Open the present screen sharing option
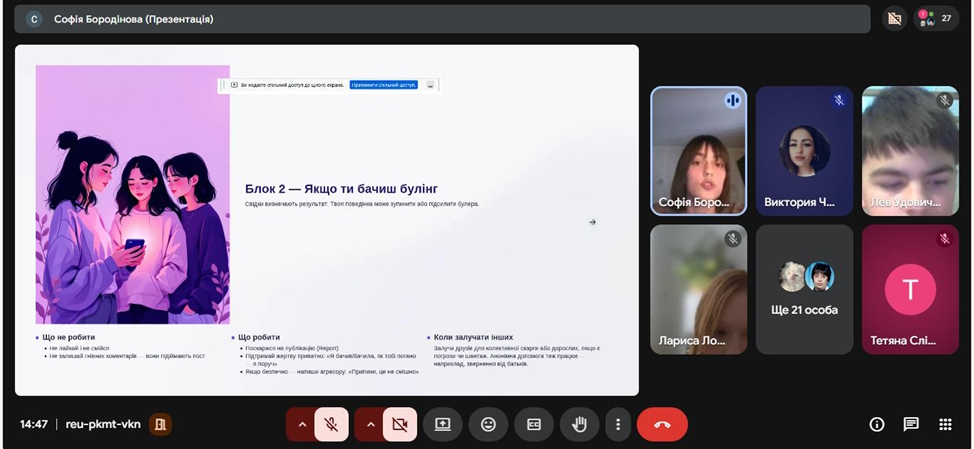The height and width of the screenshot is (449, 974). (x=442, y=424)
